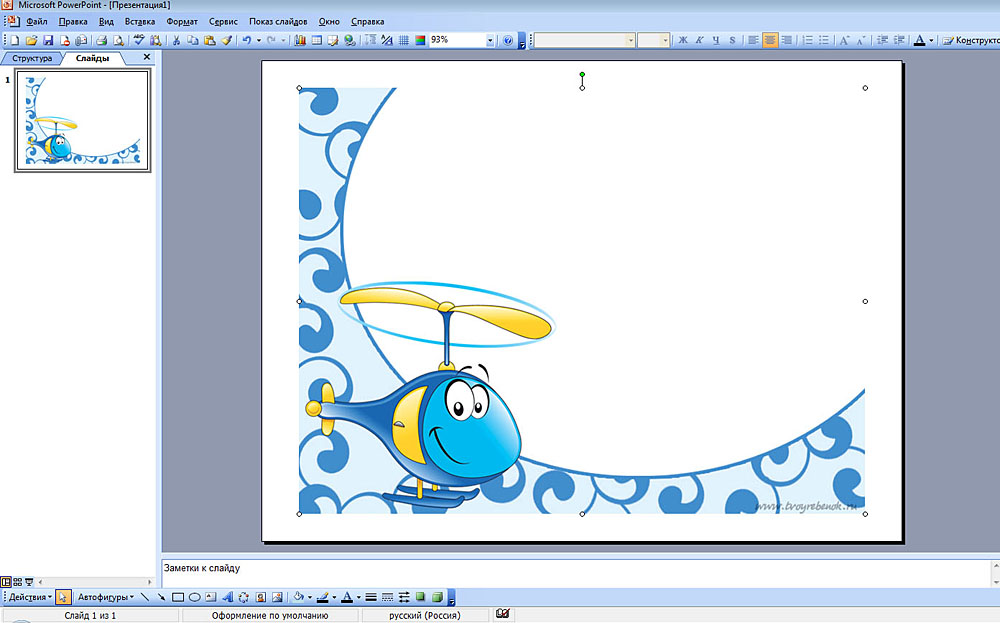The image size is (1000, 623).
Task: Select the Rectangle drawing tool
Action: (178, 597)
